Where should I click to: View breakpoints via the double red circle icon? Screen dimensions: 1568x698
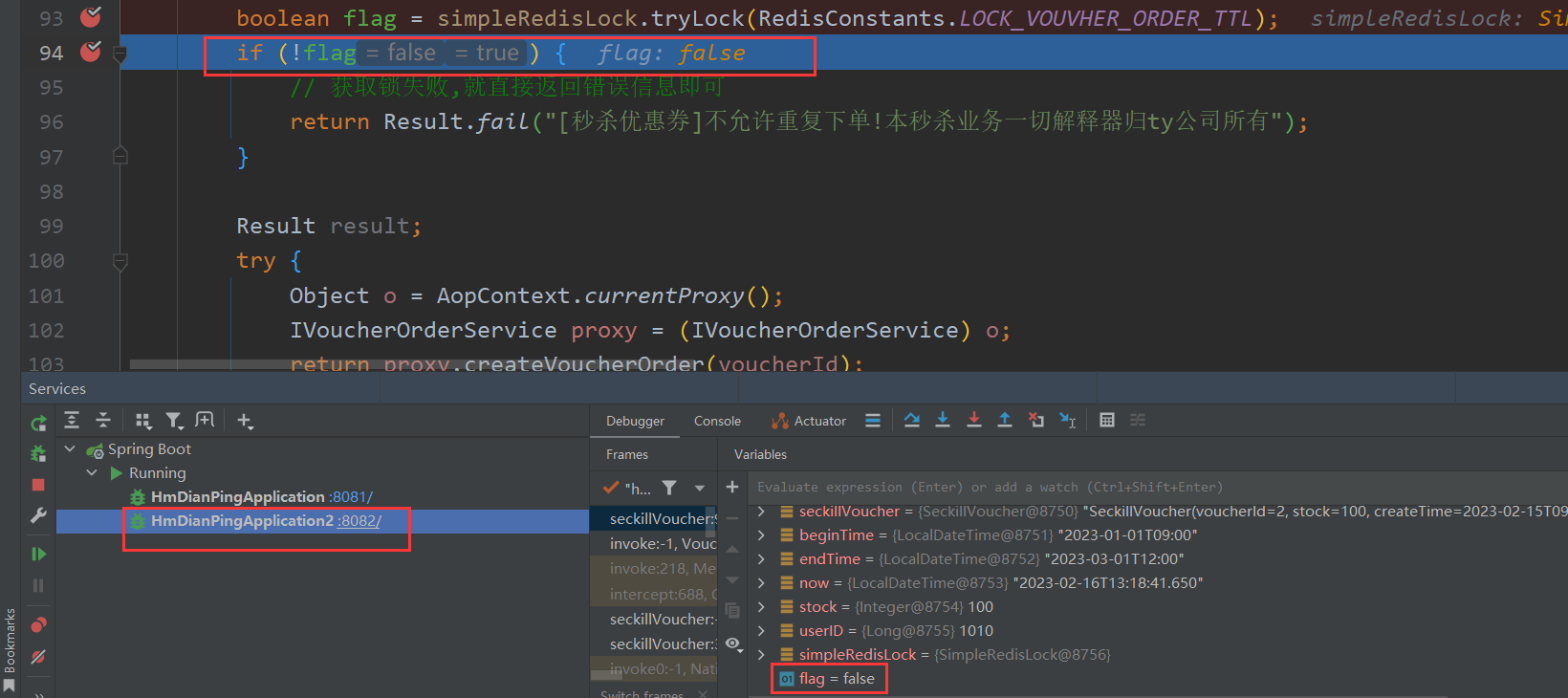point(38,625)
